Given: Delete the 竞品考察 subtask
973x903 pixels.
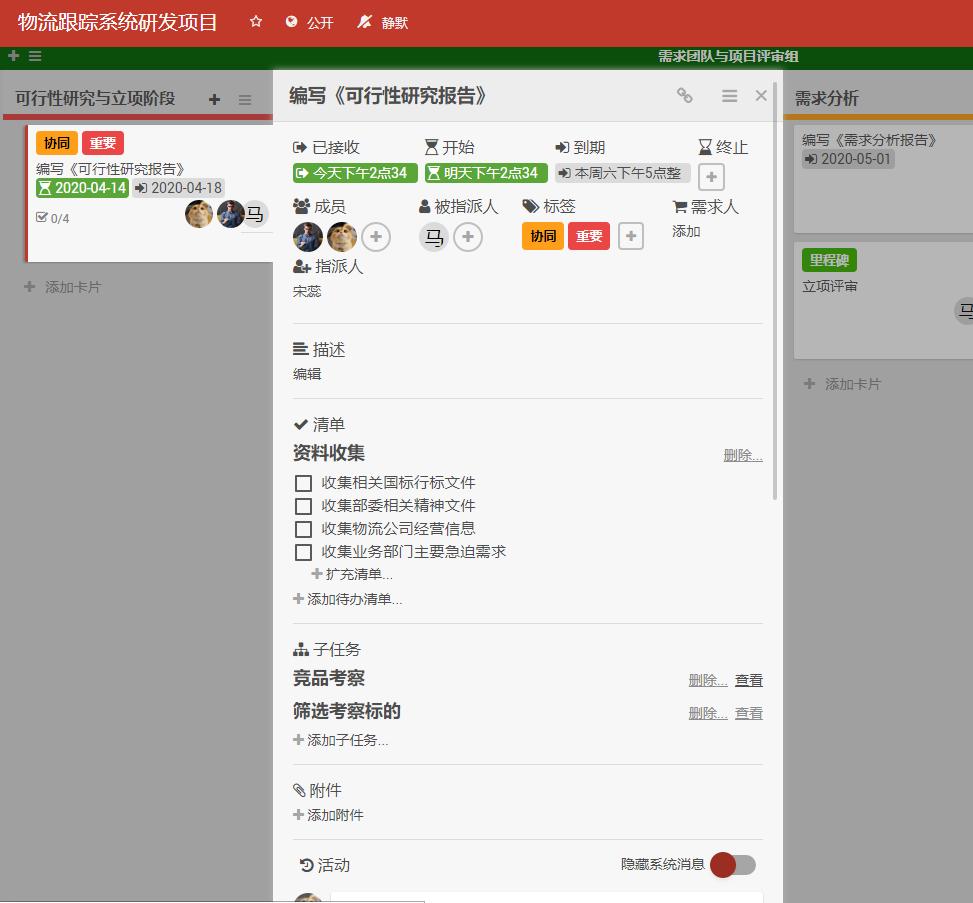Looking at the screenshot, I should click(x=708, y=680).
